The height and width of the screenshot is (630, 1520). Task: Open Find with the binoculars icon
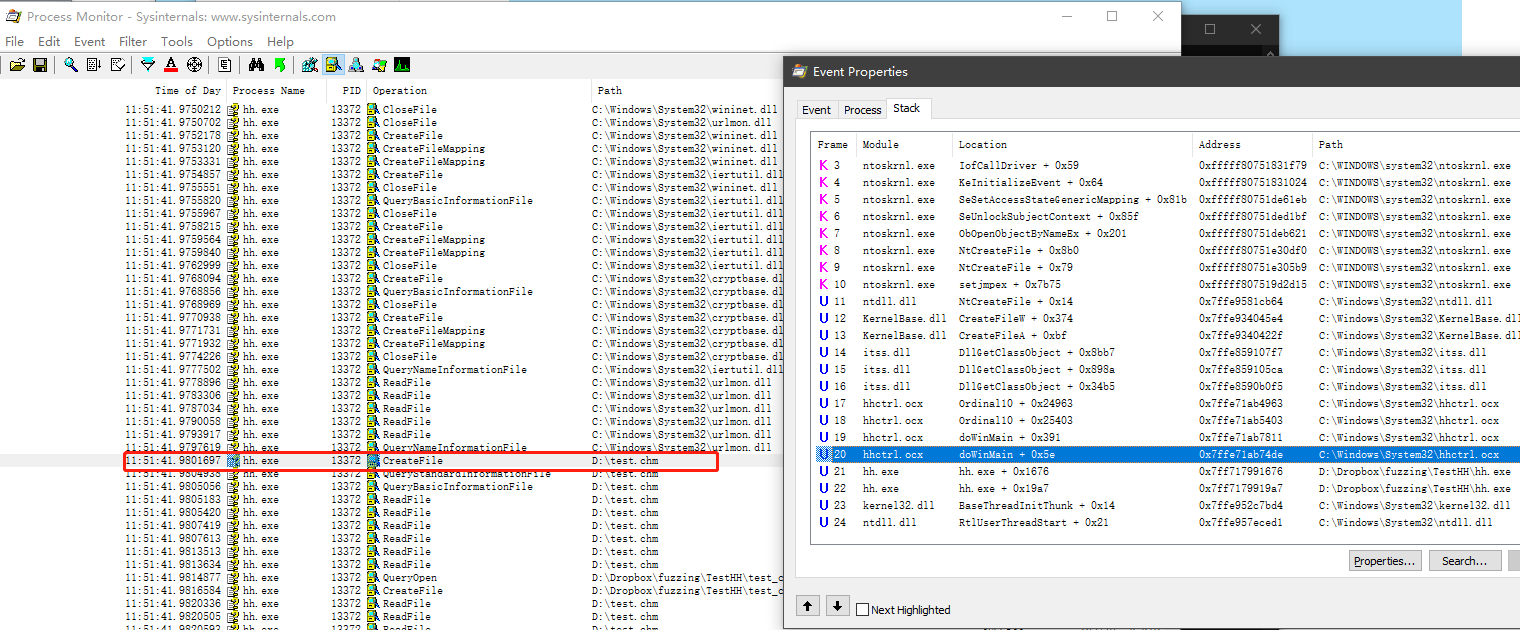click(256, 65)
